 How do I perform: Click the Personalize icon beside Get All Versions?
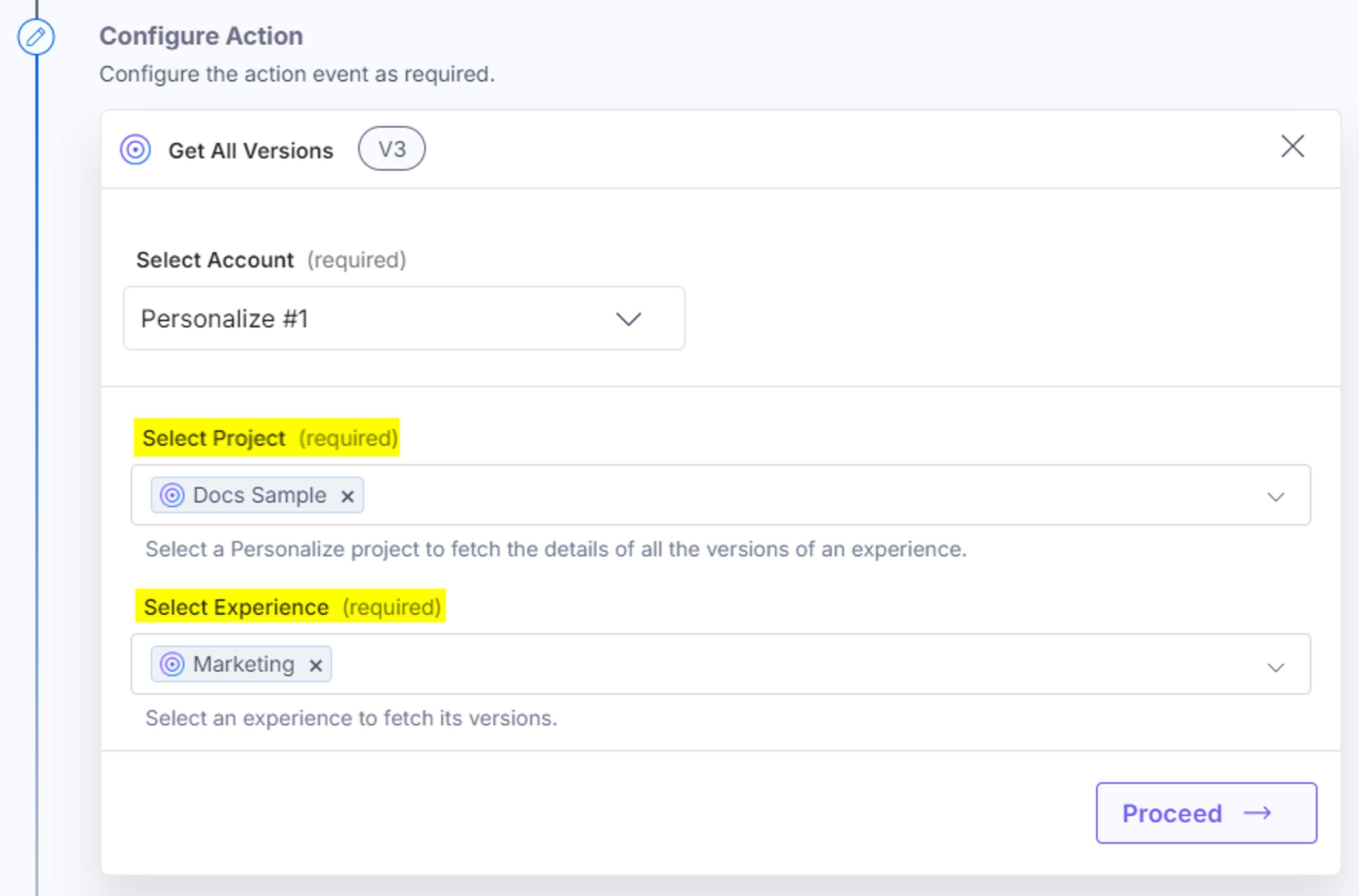click(x=136, y=150)
